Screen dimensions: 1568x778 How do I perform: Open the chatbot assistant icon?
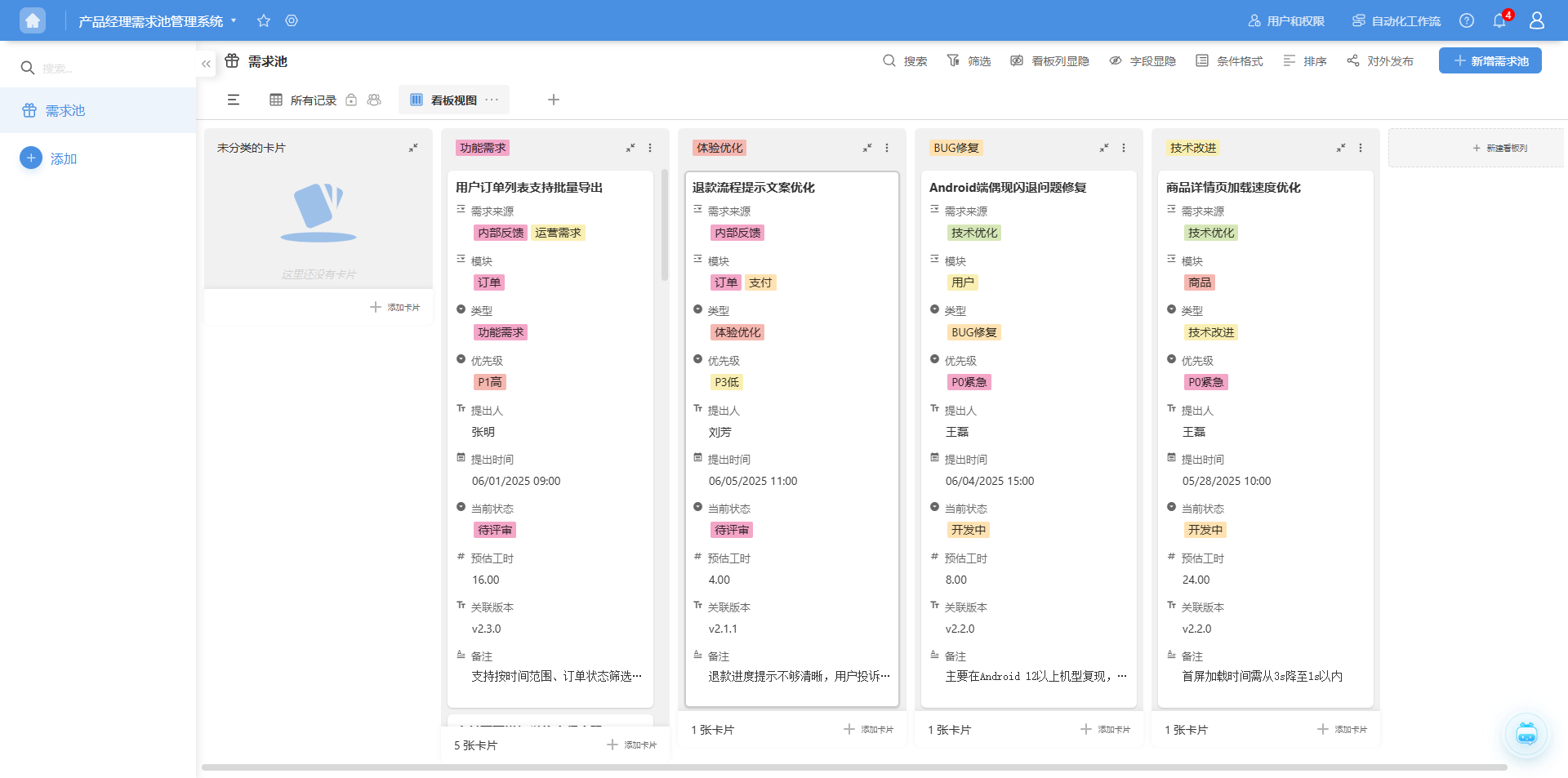pyautogui.click(x=1526, y=734)
